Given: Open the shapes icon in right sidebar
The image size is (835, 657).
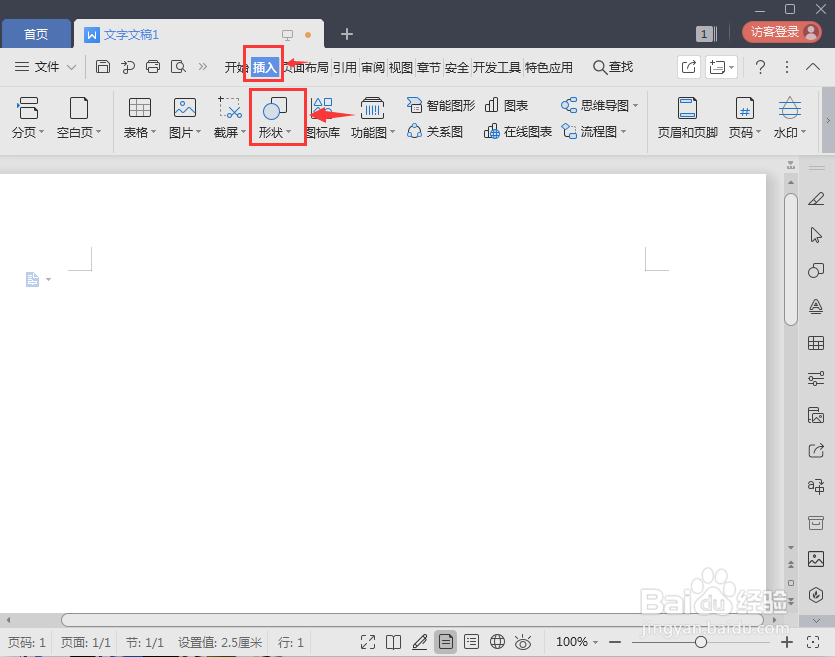Looking at the screenshot, I should click(816, 270).
